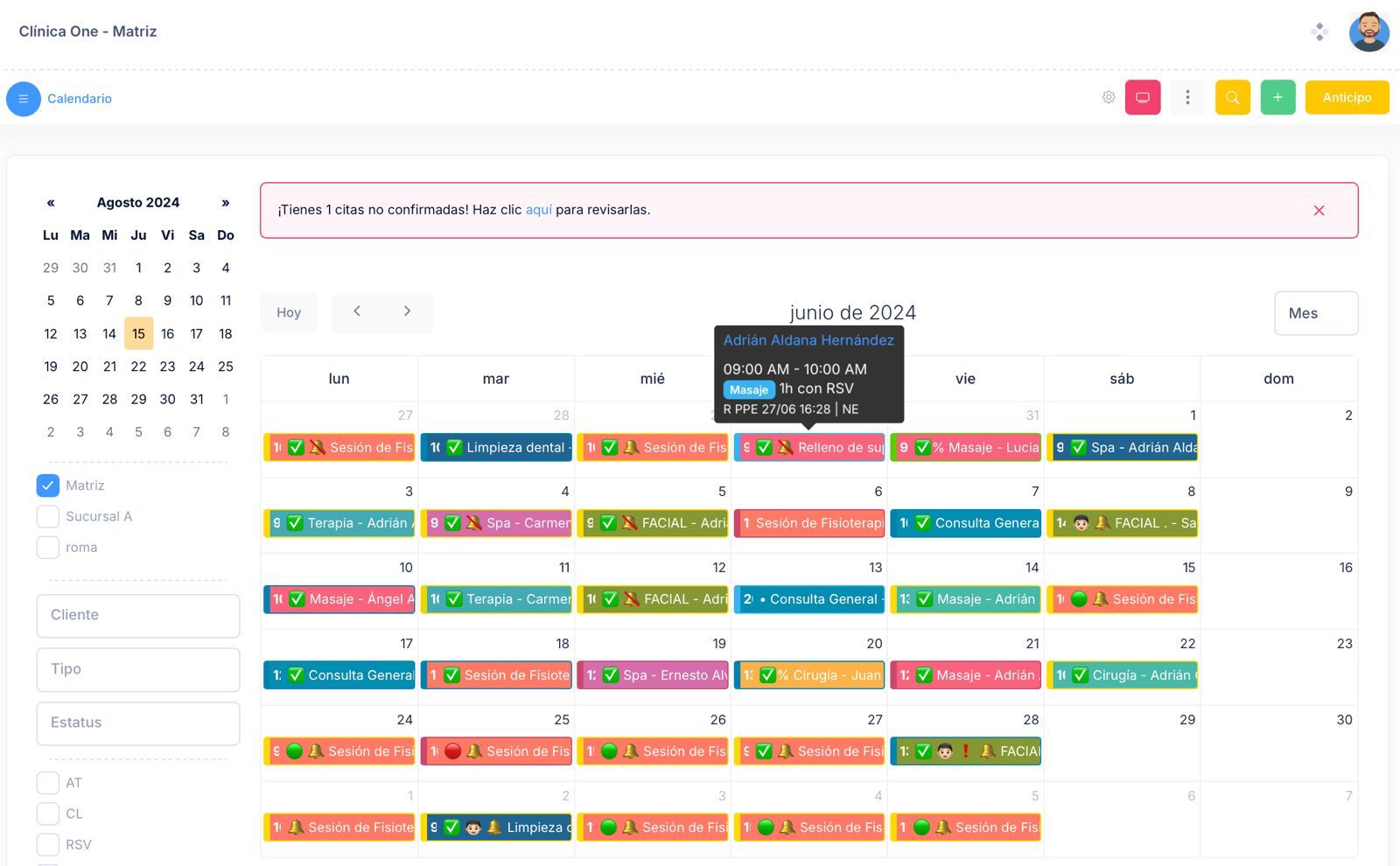Click the blue hamburger menu icon beside Calendario
Viewport: 1400px width, 866px height.
[24, 99]
